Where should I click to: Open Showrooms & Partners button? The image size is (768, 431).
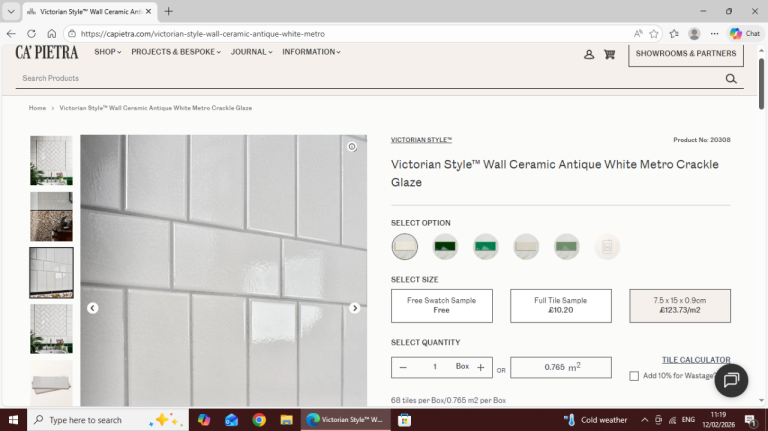click(685, 54)
